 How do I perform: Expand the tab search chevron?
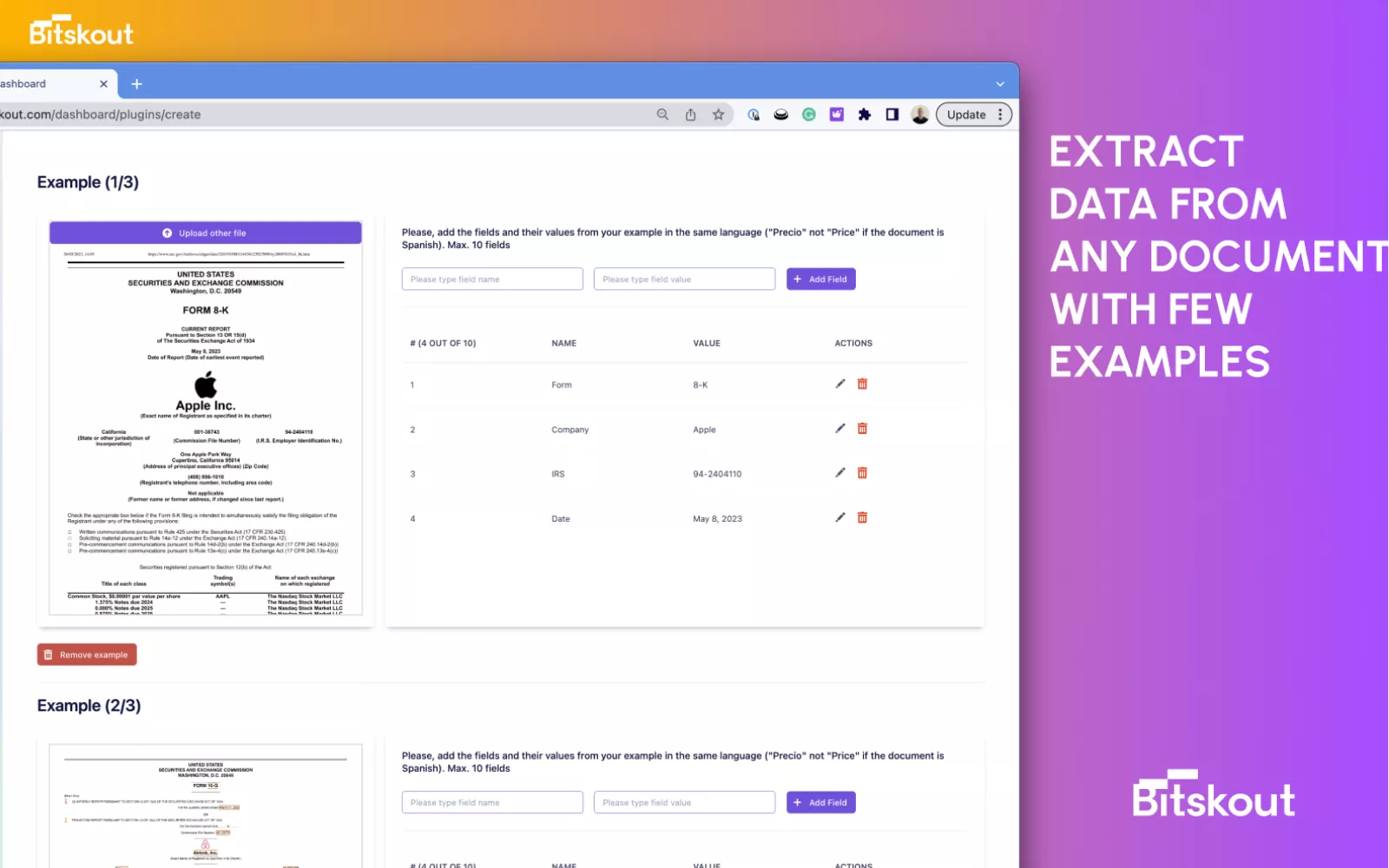(1000, 84)
